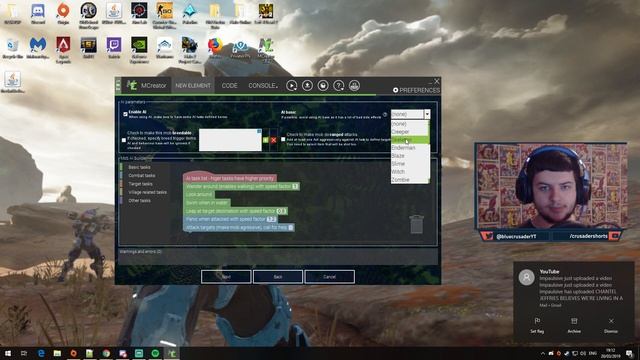Viewport: 640px width, 360px height.
Task: Click the Leap at target speed value
Action: click(282, 211)
